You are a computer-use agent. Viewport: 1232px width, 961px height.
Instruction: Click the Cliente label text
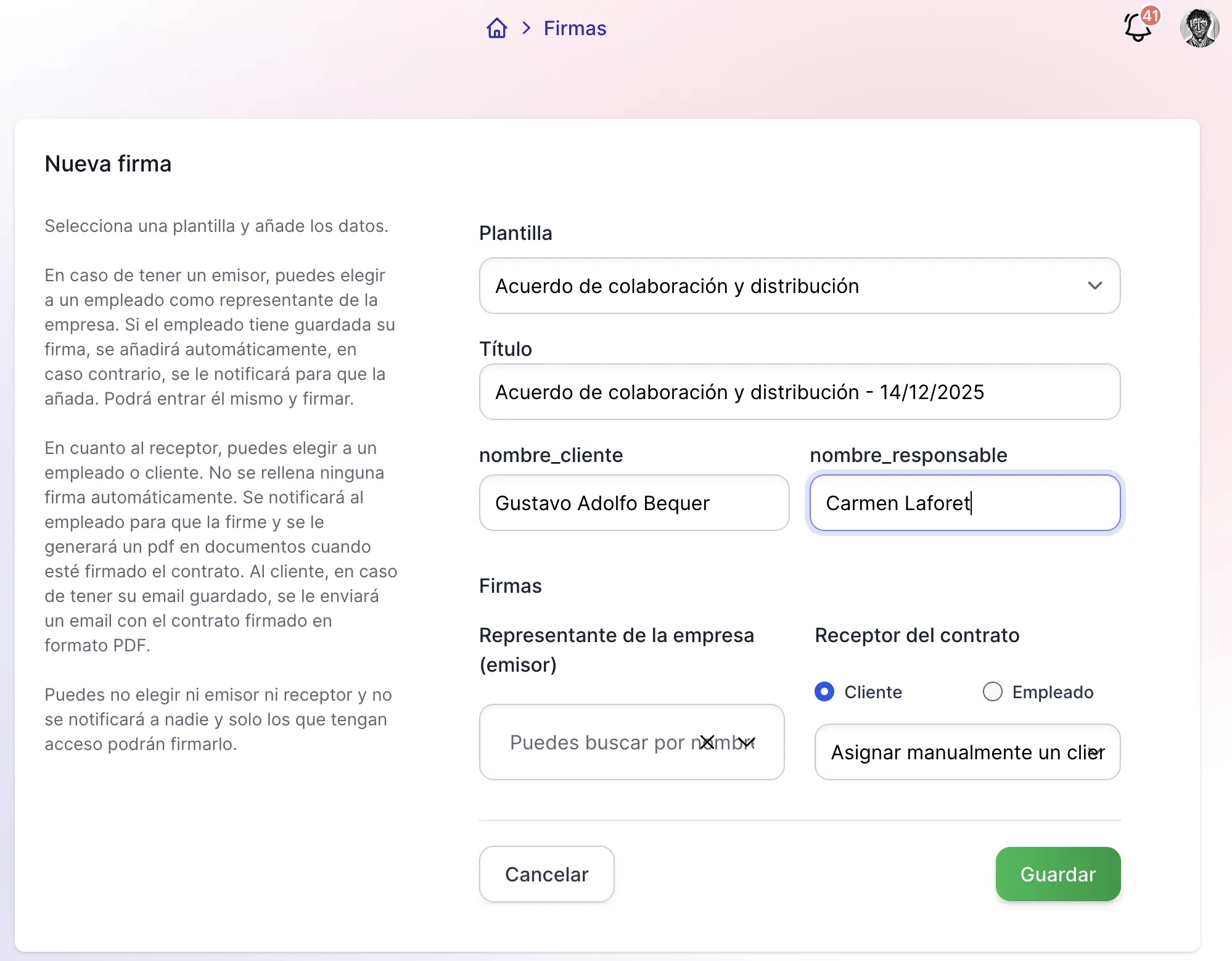873,692
